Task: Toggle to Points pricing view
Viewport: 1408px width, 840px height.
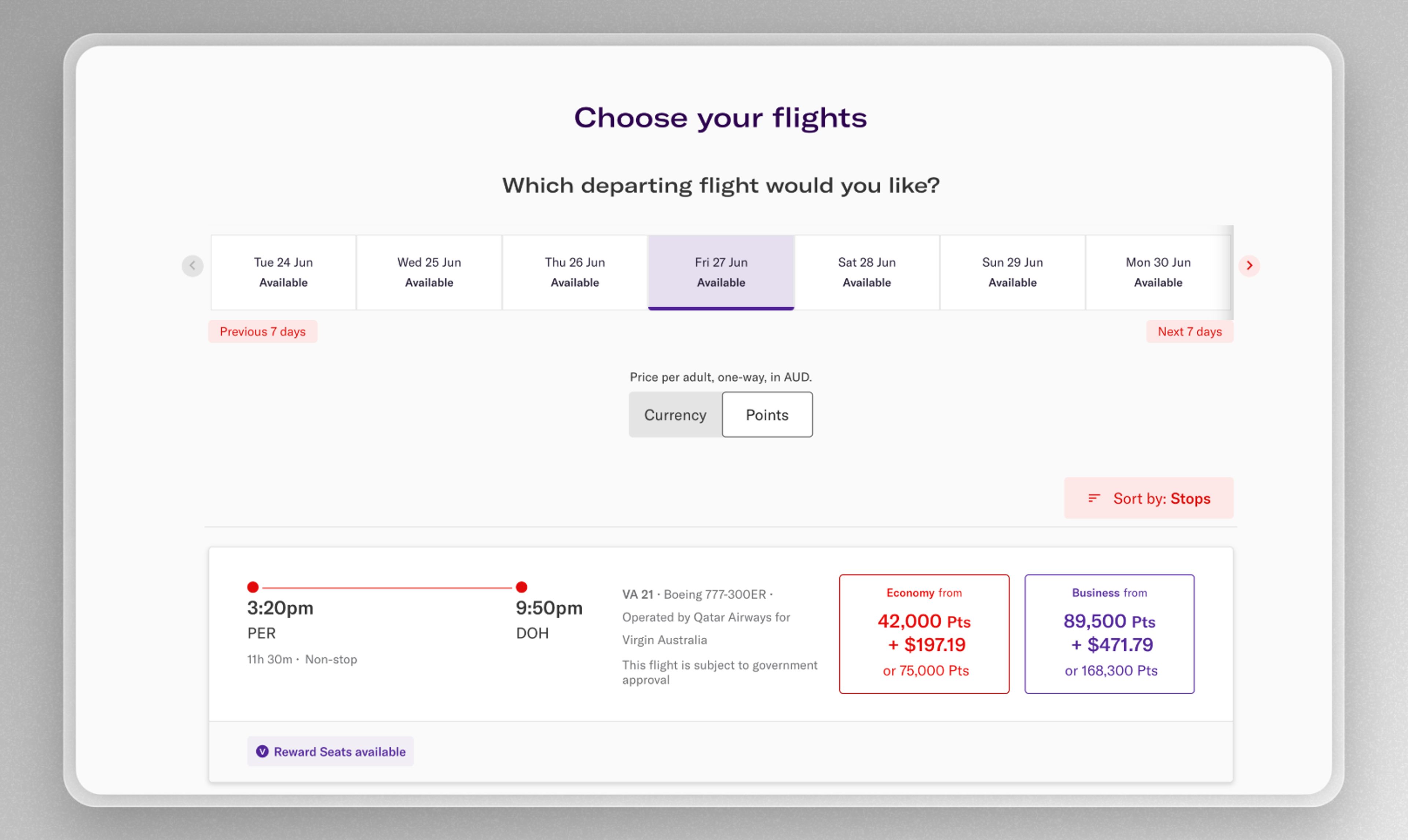Action: click(x=766, y=414)
